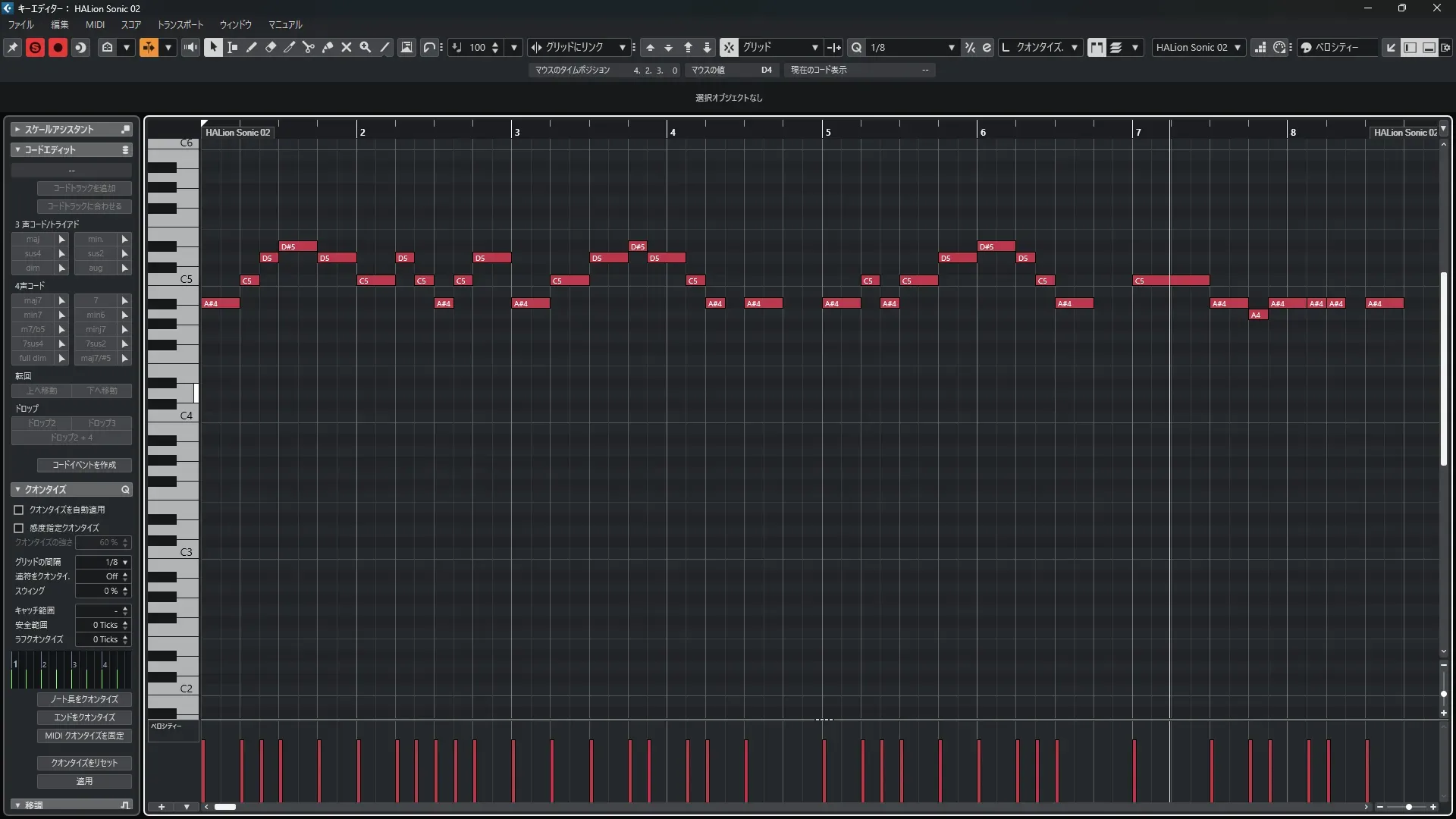The height and width of the screenshot is (819, 1456).
Task: Select the Split scissors tool
Action: [x=309, y=47]
